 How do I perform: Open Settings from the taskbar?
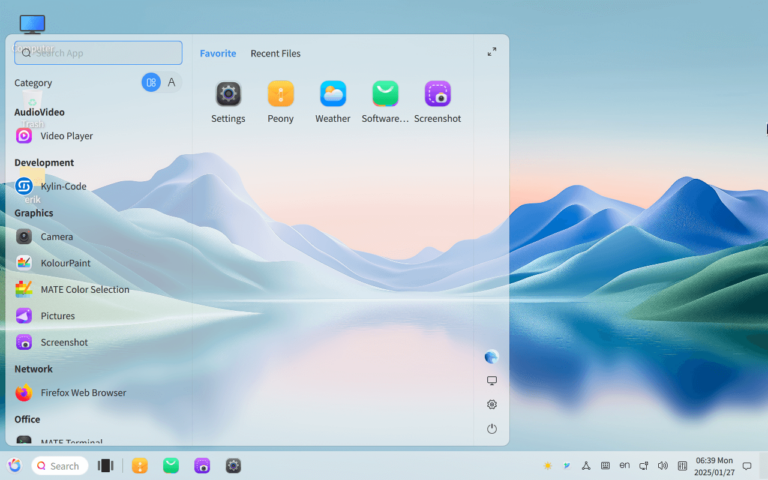pos(233,465)
